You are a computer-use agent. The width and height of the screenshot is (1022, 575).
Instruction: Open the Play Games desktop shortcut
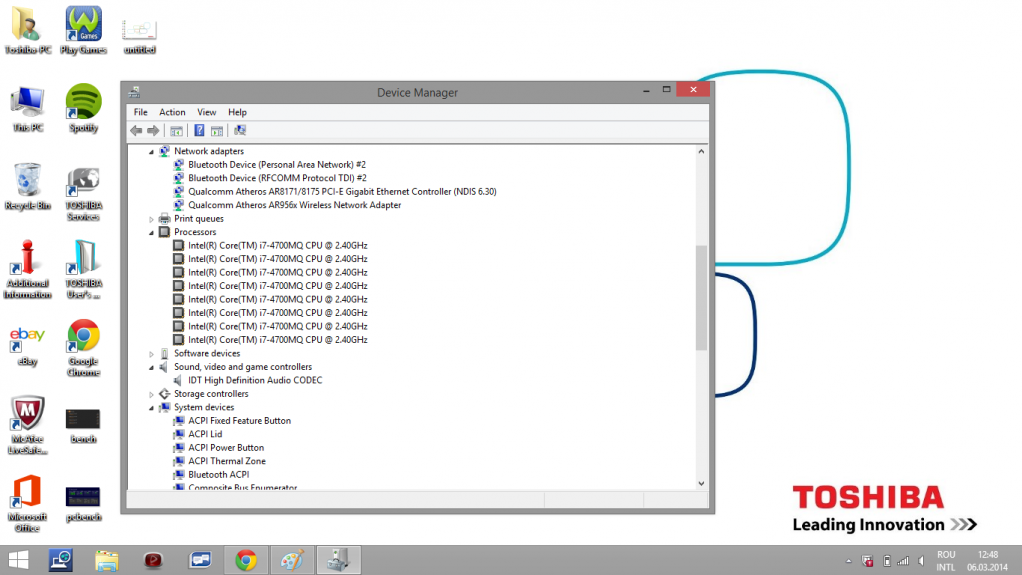[x=83, y=30]
